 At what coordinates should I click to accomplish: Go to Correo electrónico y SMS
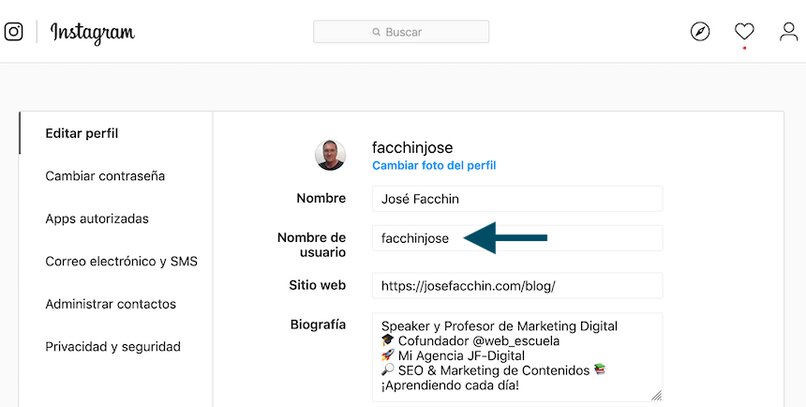coord(121,262)
